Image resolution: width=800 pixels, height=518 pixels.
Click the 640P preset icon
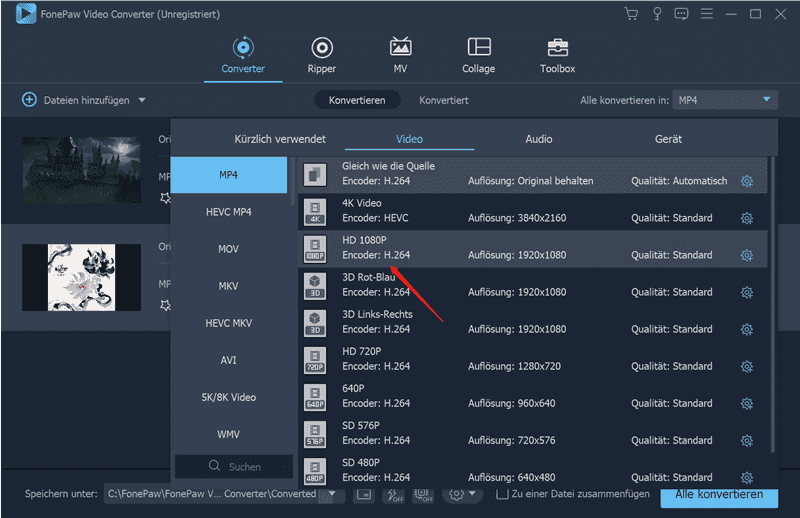click(x=315, y=397)
